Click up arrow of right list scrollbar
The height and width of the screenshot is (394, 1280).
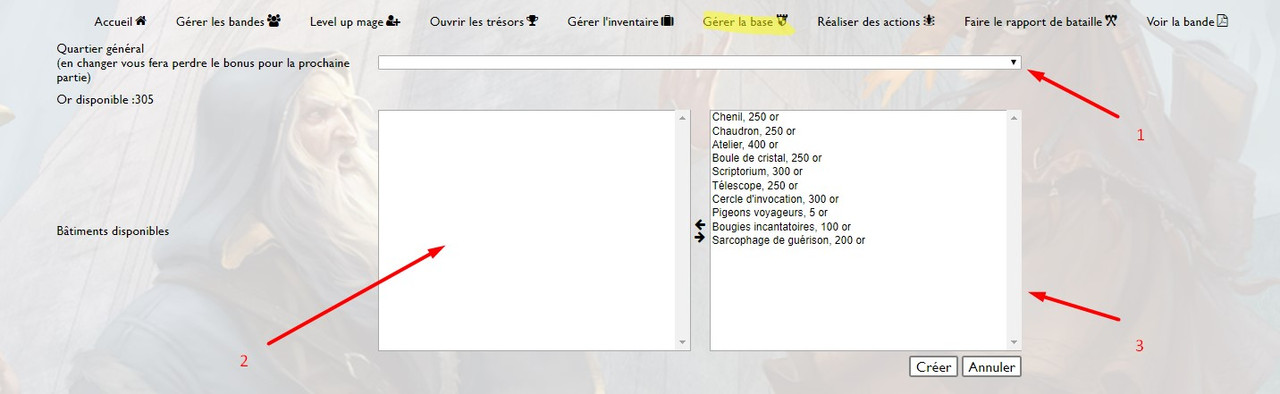tap(1014, 118)
